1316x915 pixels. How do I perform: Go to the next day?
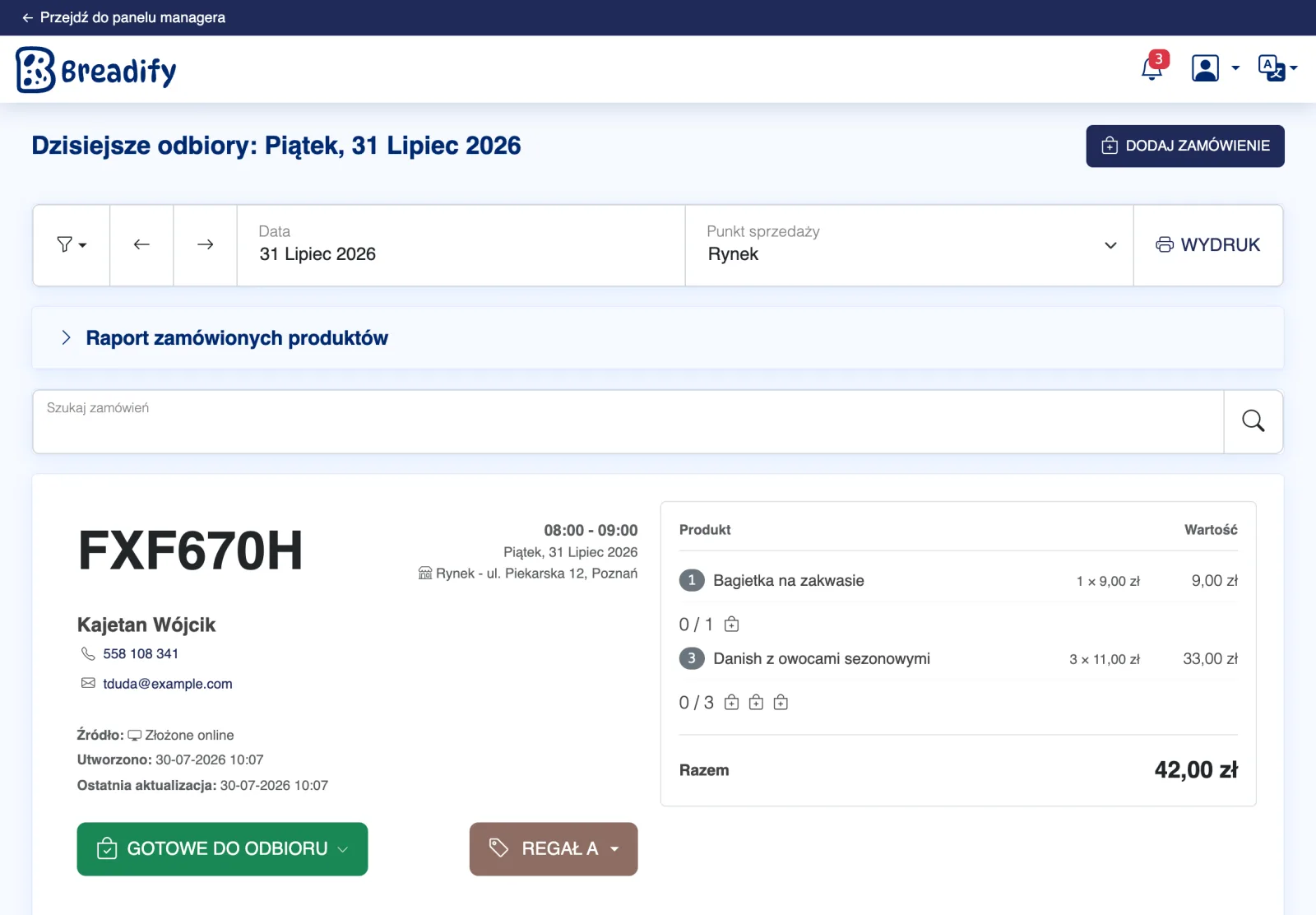(206, 245)
